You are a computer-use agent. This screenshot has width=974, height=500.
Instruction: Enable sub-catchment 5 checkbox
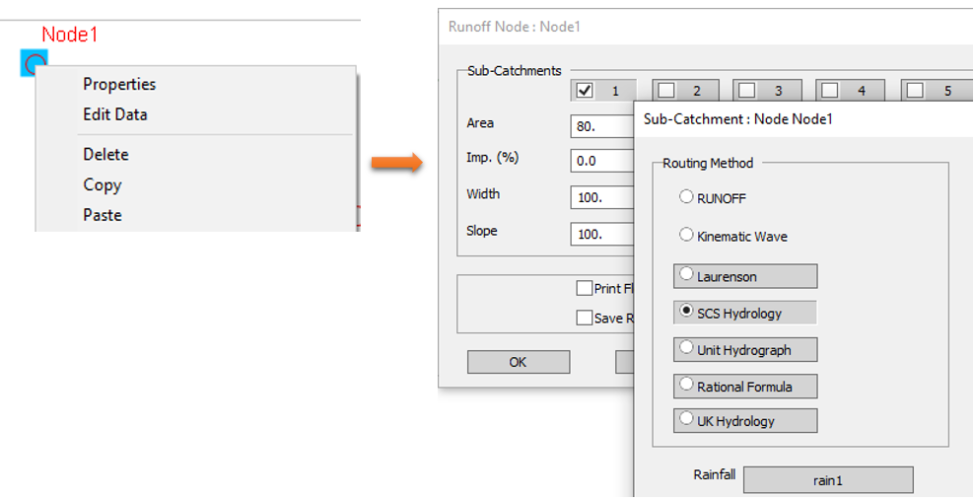(x=915, y=91)
